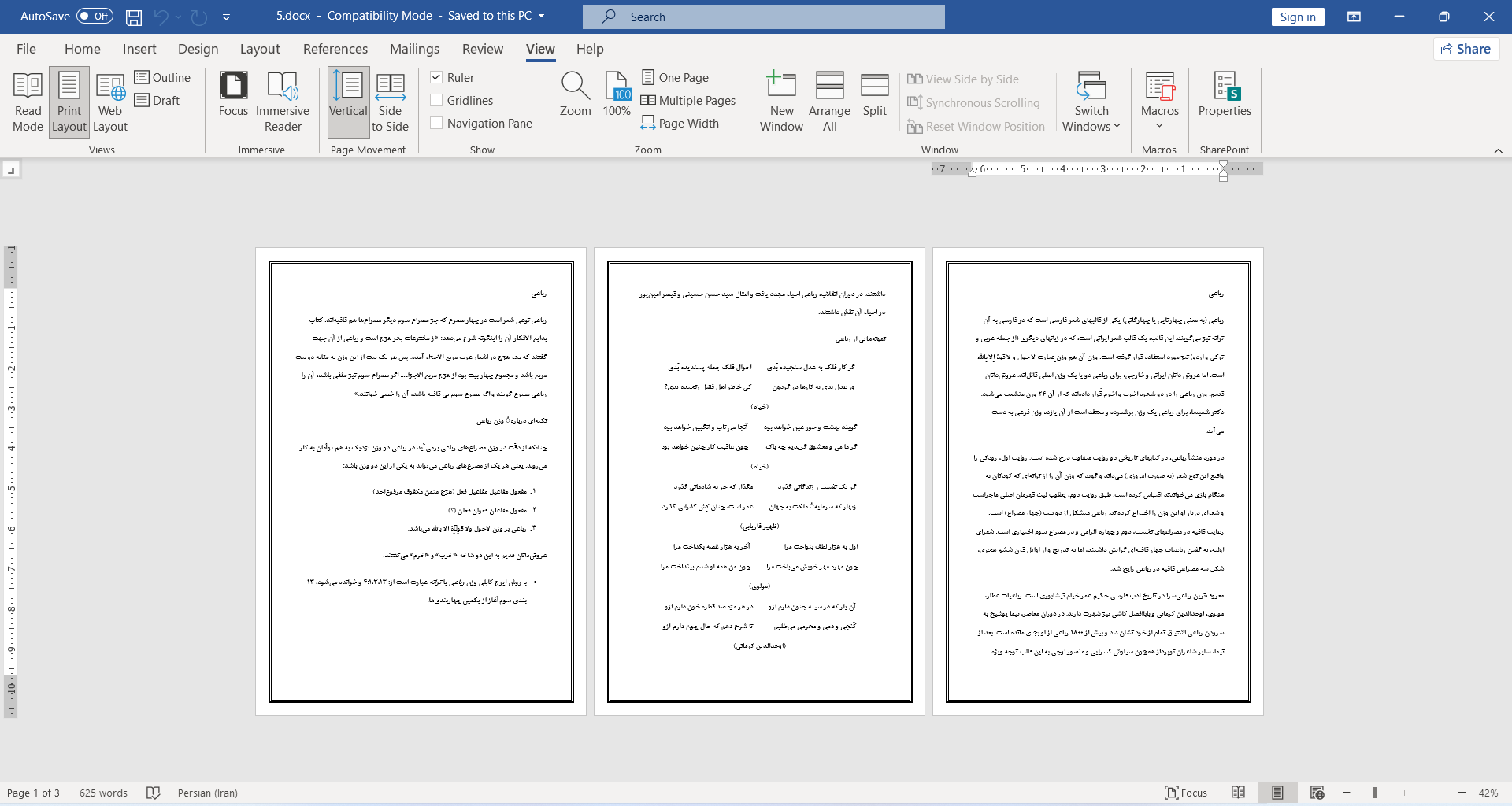Open the Zoom dialog
1512x806 pixels.
tap(575, 94)
